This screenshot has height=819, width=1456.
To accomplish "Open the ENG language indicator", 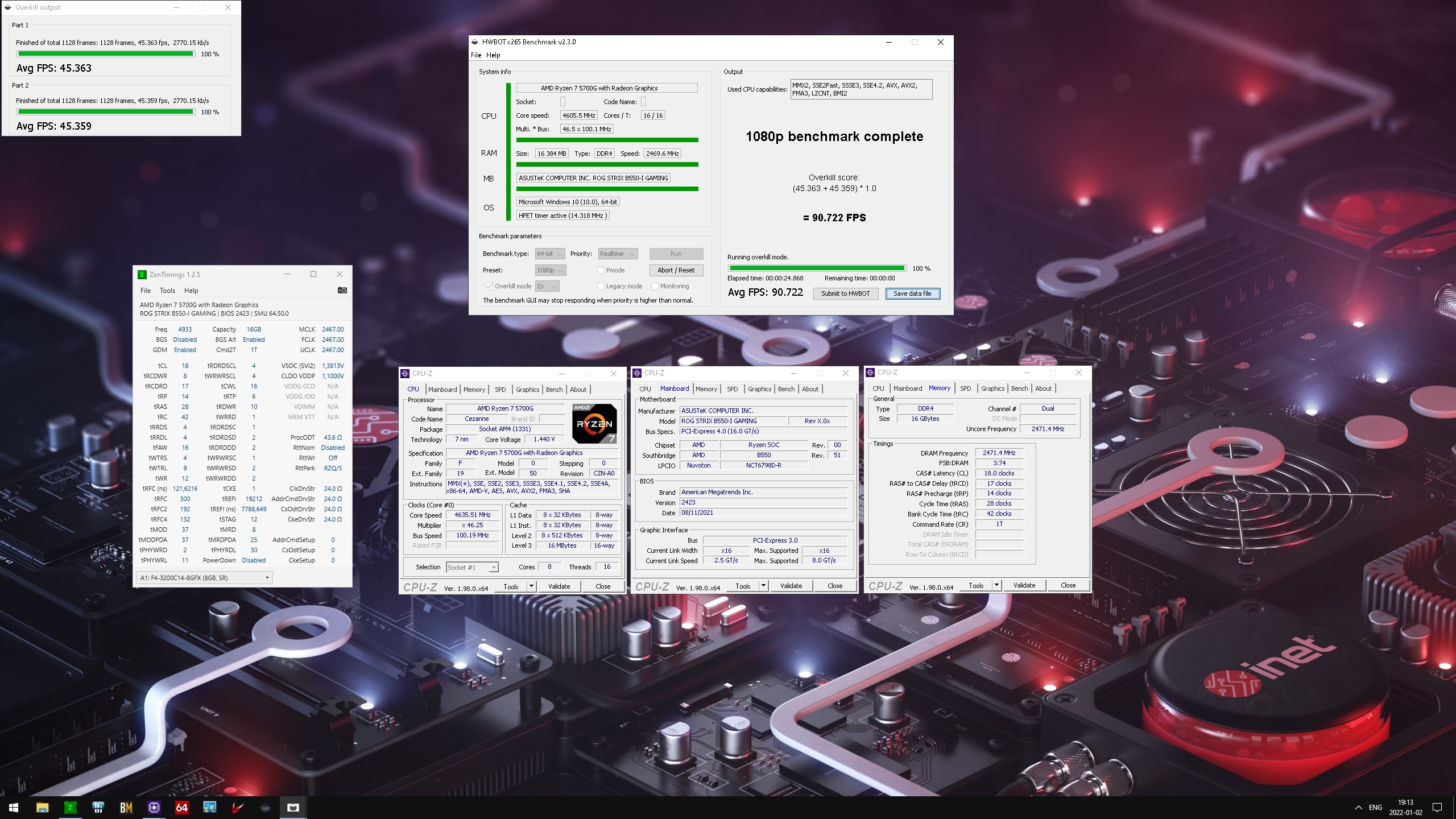I will (x=1375, y=807).
